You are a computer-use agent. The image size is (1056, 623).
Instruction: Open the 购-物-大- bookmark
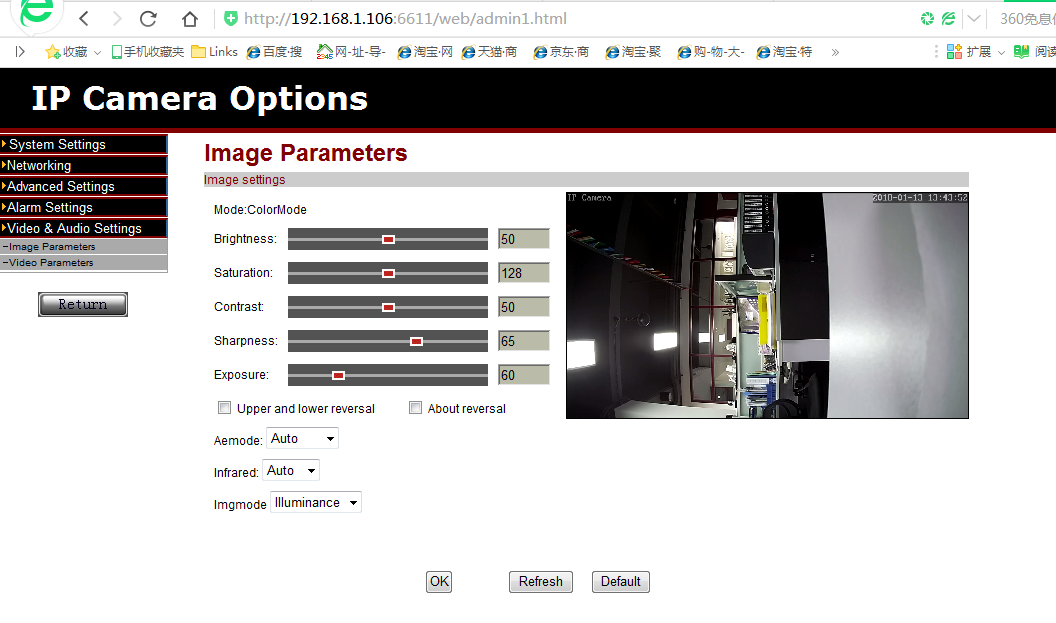(x=711, y=52)
